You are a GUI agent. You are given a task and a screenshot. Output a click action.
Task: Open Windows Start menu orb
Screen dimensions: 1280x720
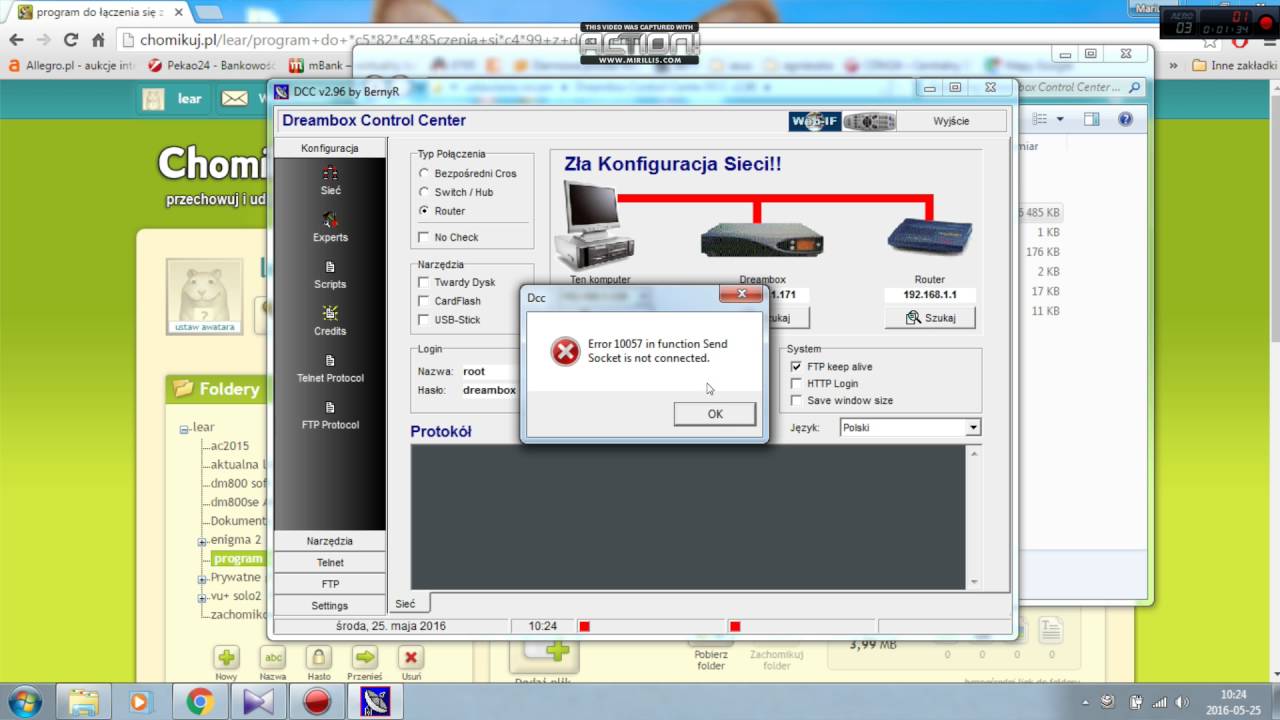point(23,700)
